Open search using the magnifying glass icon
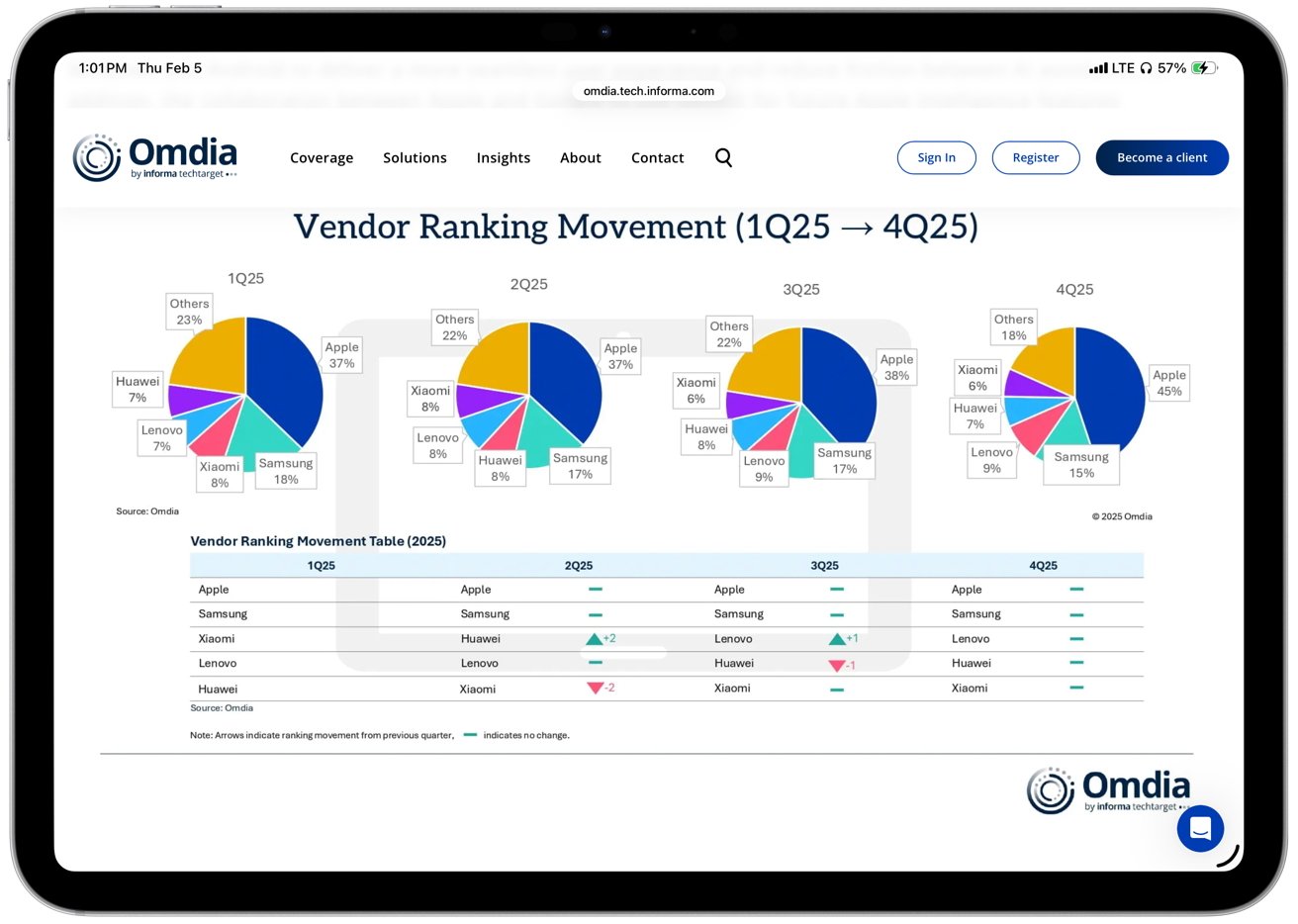 [x=723, y=157]
